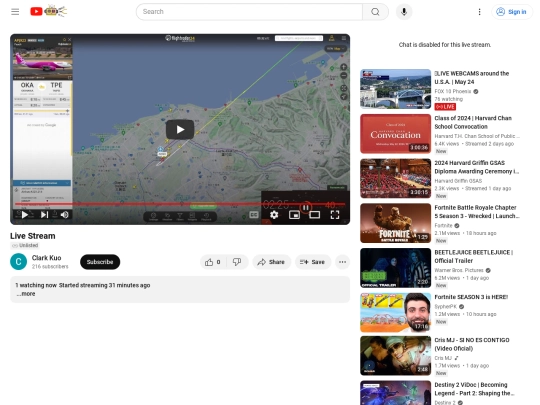This screenshot has height=405, width=540.
Task: Click the Sign in button
Action: click(x=511, y=12)
